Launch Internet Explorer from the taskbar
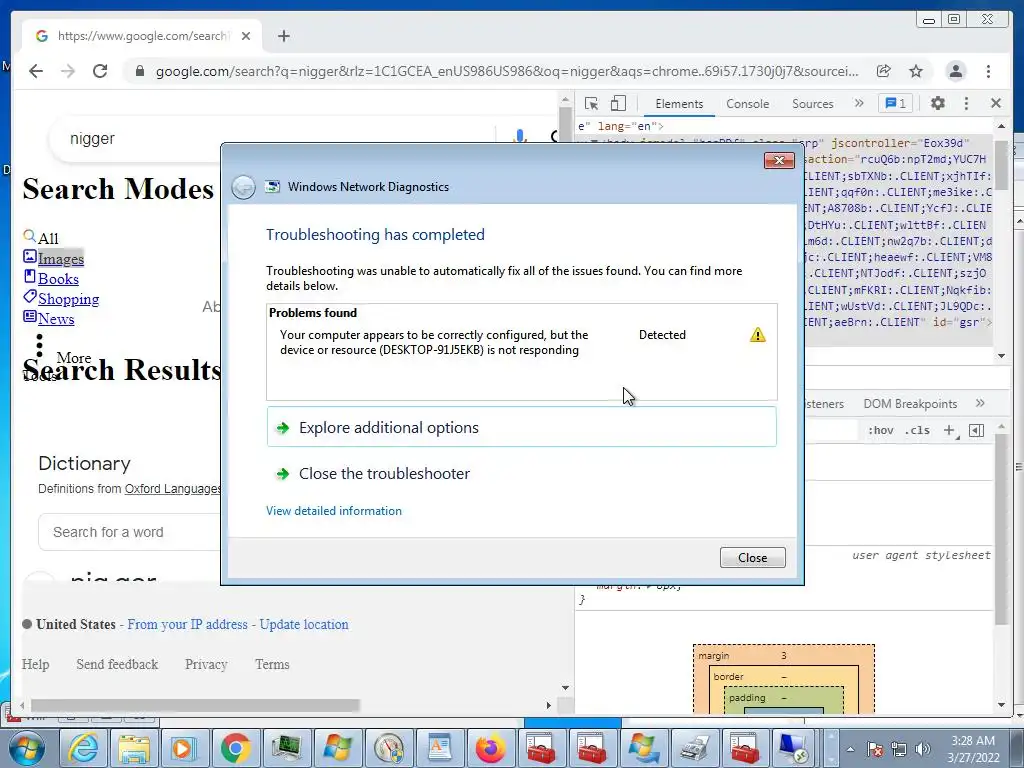The height and width of the screenshot is (768, 1024). pos(84,748)
